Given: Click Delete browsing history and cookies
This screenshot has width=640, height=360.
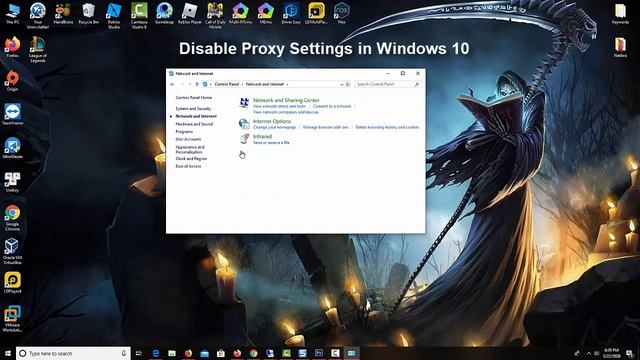Looking at the screenshot, I should click(387, 127).
